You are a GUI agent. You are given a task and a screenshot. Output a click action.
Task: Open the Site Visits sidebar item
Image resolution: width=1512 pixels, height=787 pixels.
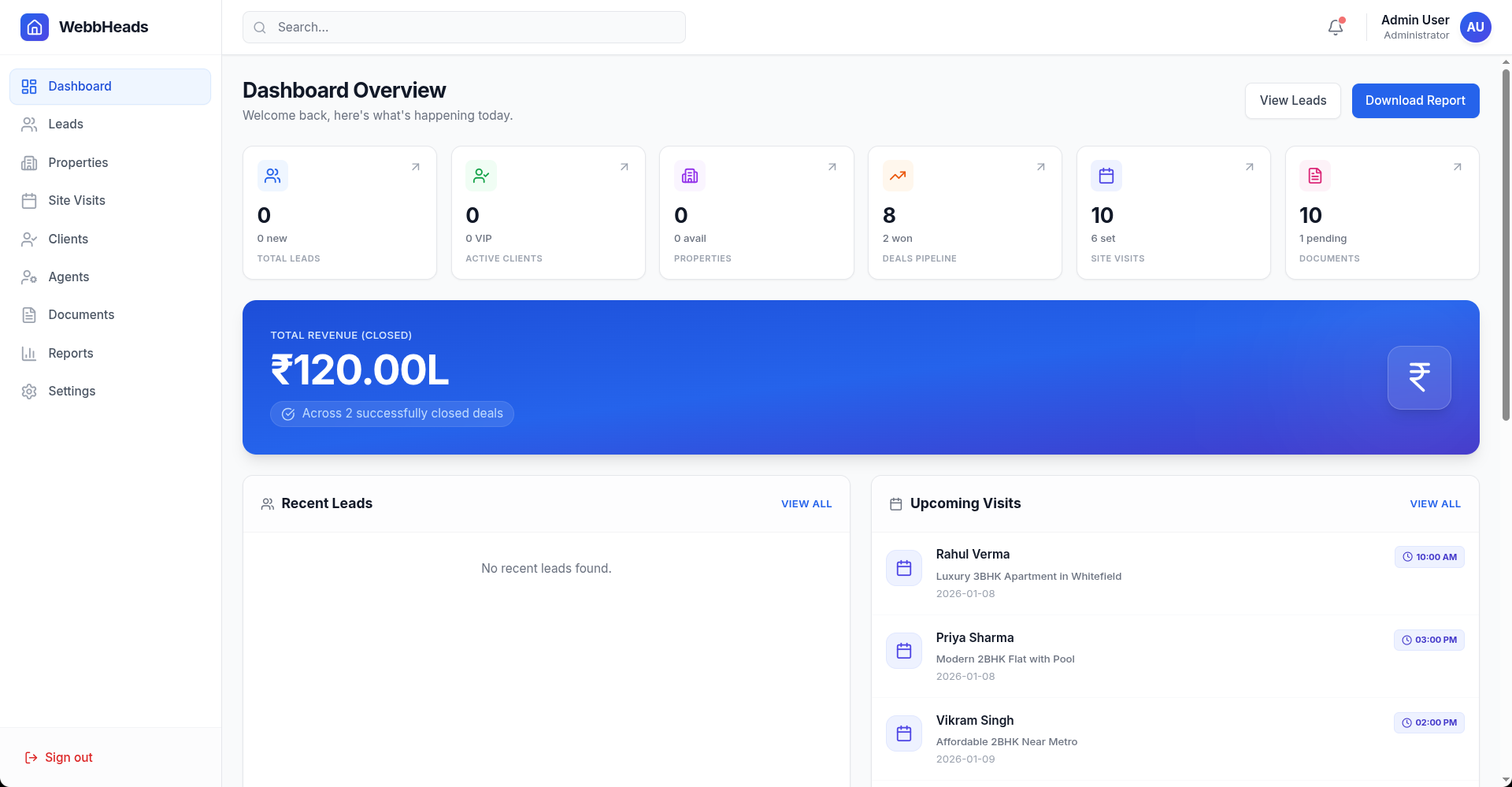point(76,201)
